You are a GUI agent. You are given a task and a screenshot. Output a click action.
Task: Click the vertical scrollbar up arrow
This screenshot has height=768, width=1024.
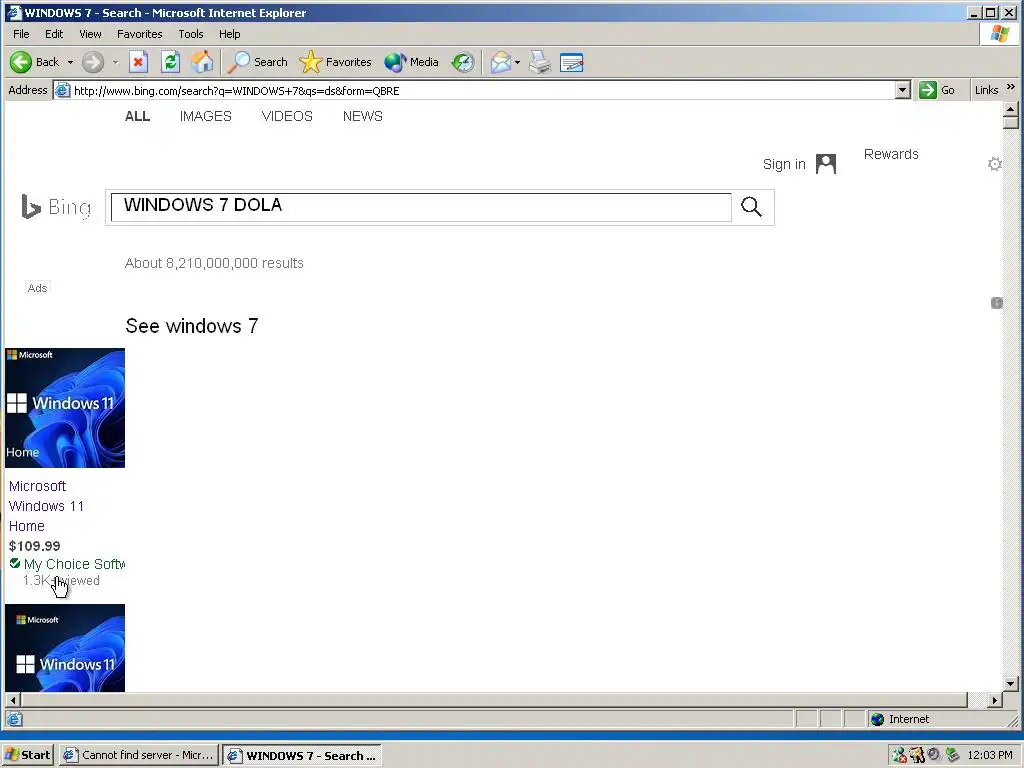1010,109
